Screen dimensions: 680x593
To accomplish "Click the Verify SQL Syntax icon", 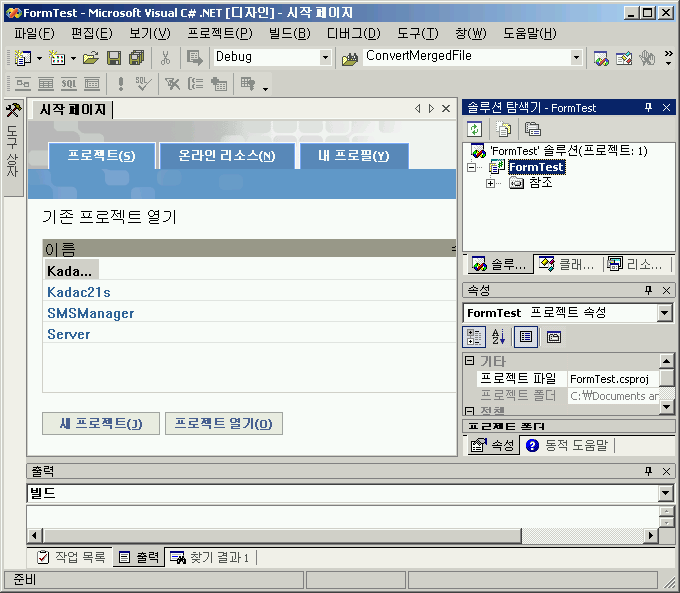I will (143, 84).
